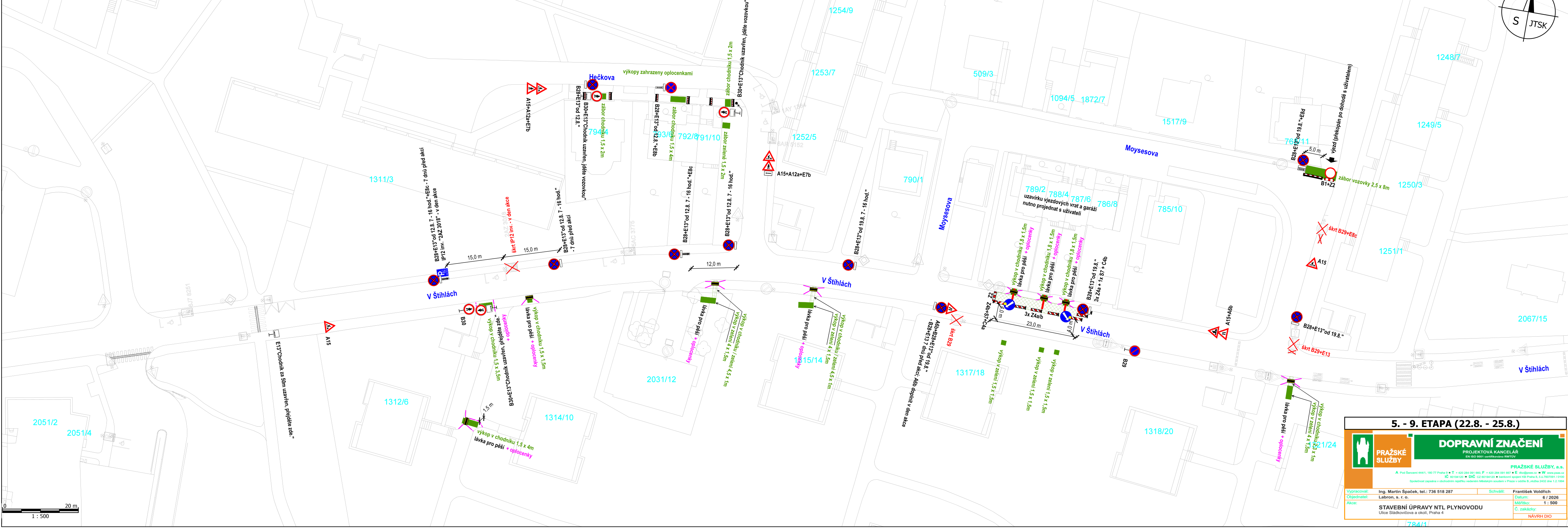The image size is (1568, 528).
Task: Click parcel label 1311/3
Action: click(x=381, y=180)
